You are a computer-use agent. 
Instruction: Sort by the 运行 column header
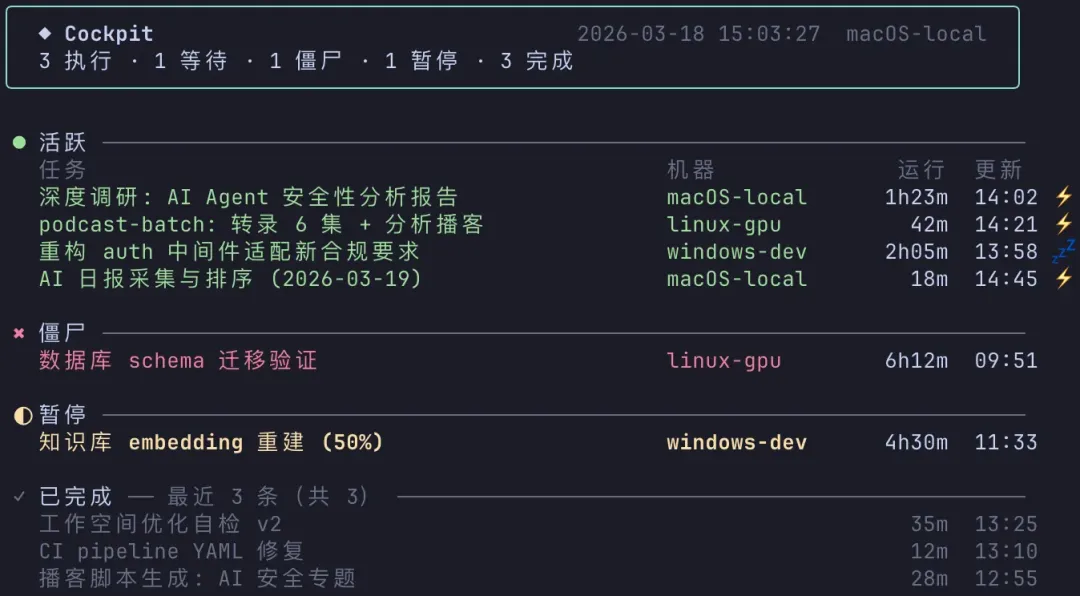[921, 169]
